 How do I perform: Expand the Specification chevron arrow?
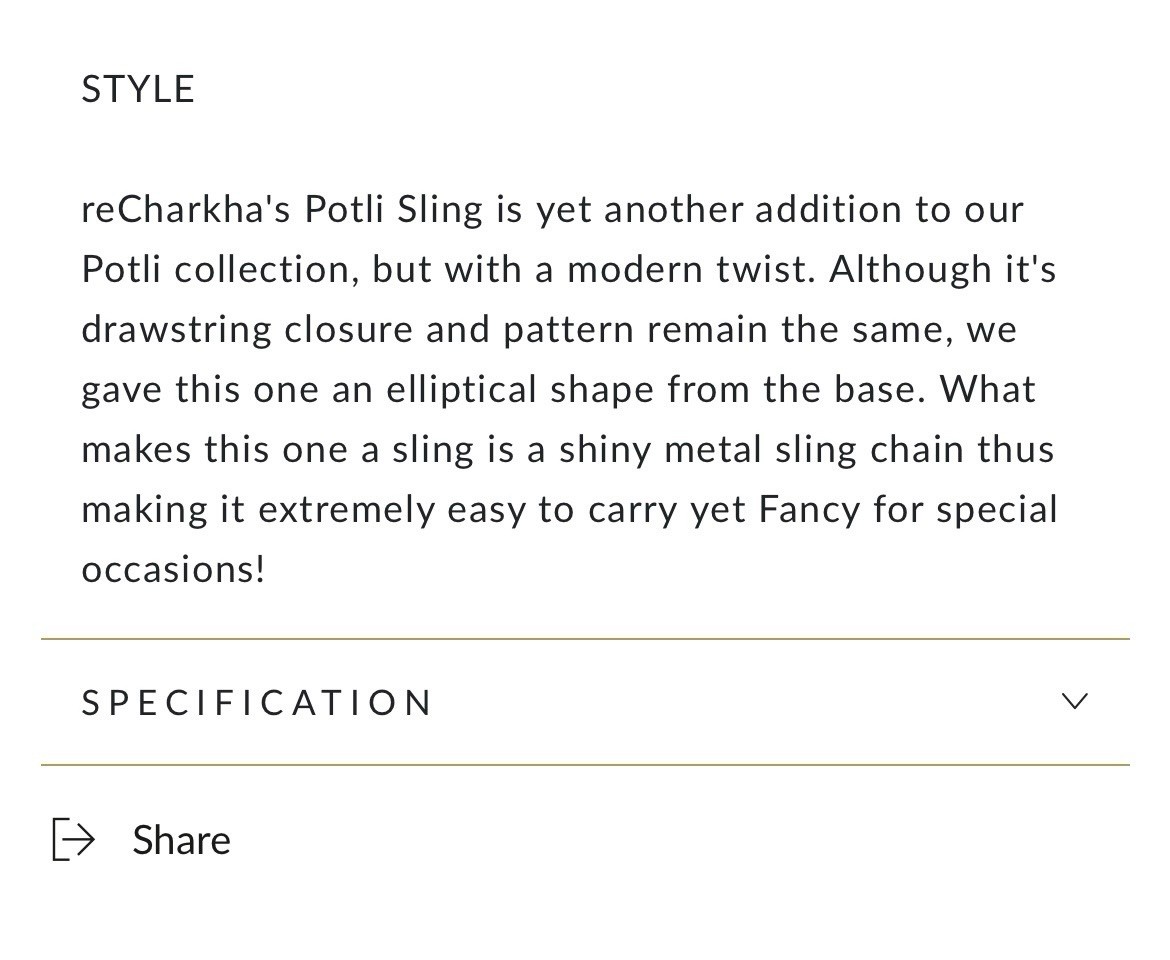[1074, 701]
